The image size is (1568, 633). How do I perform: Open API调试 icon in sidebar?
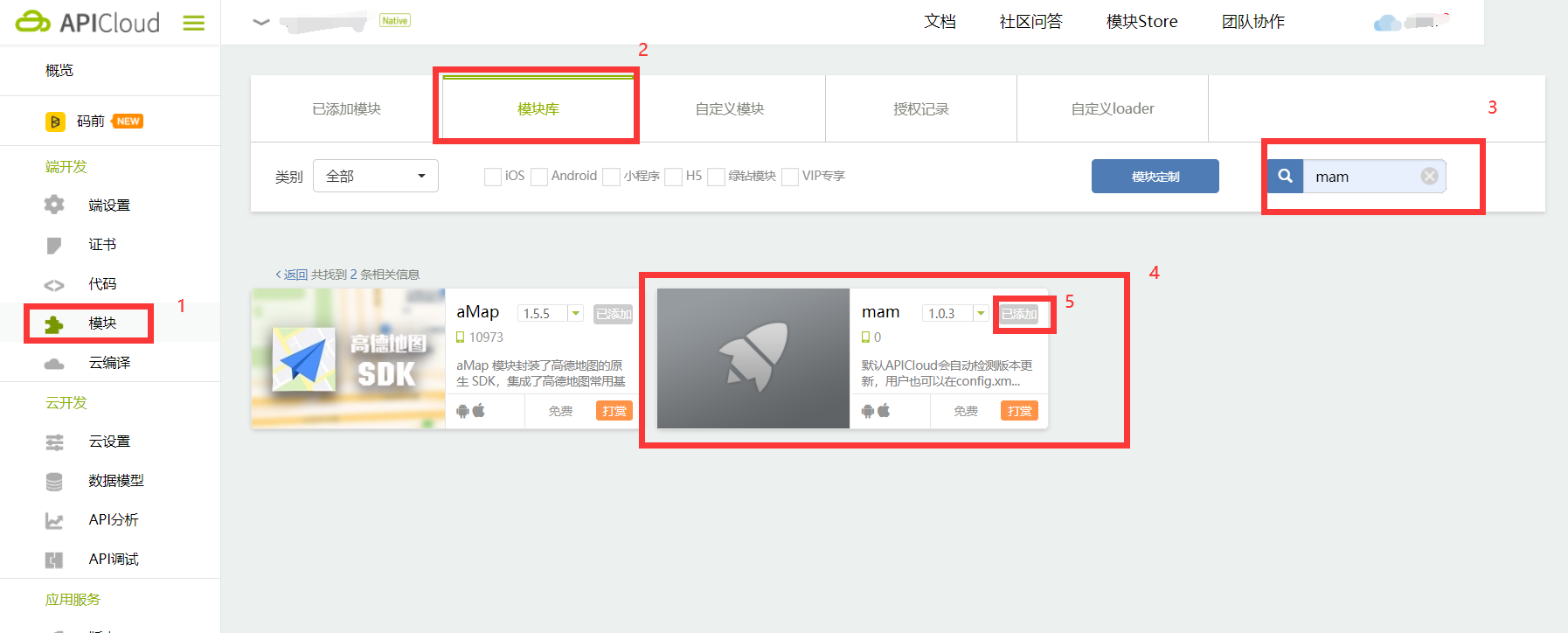click(x=54, y=560)
